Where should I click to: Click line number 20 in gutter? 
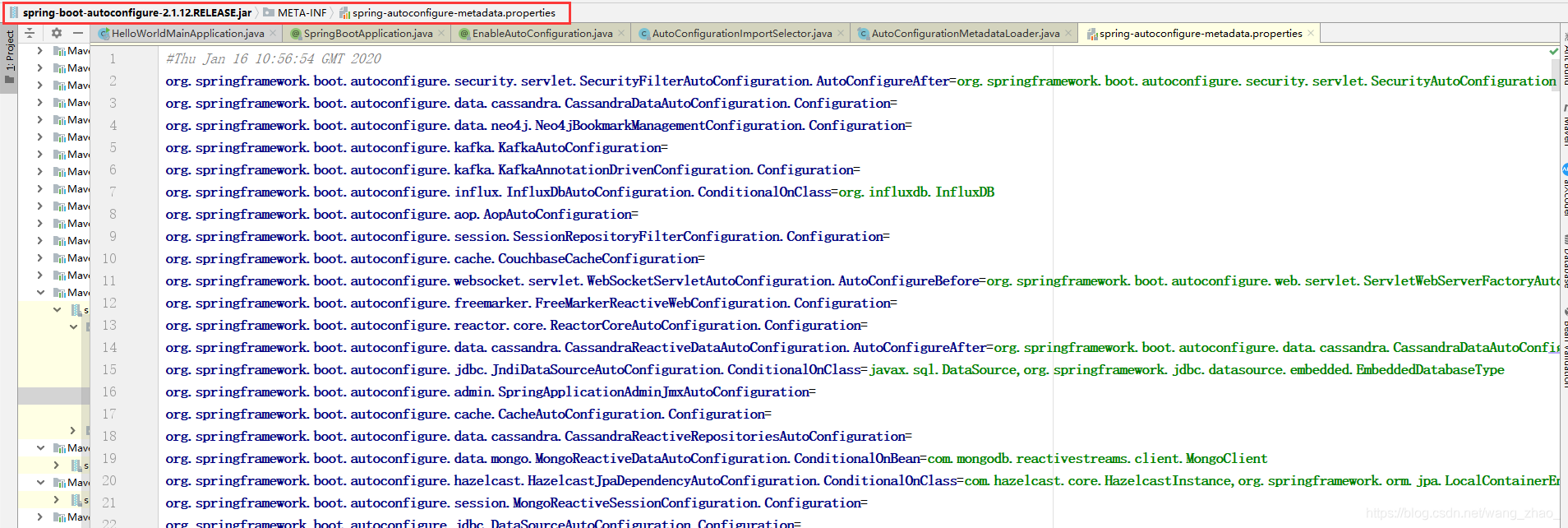pos(109,480)
